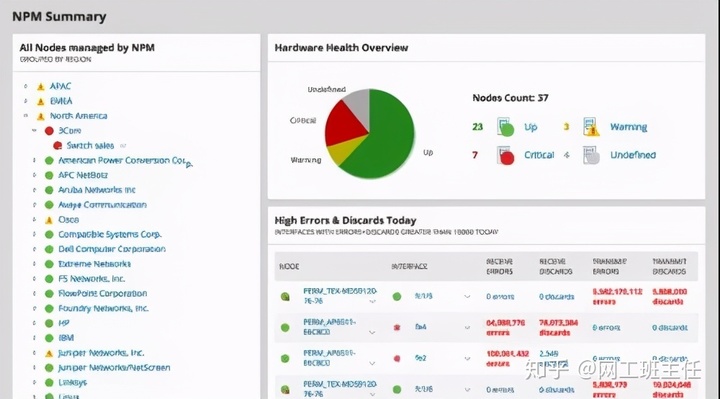
Task: Expand the EMEA region group
Action: pyautogui.click(x=26, y=101)
